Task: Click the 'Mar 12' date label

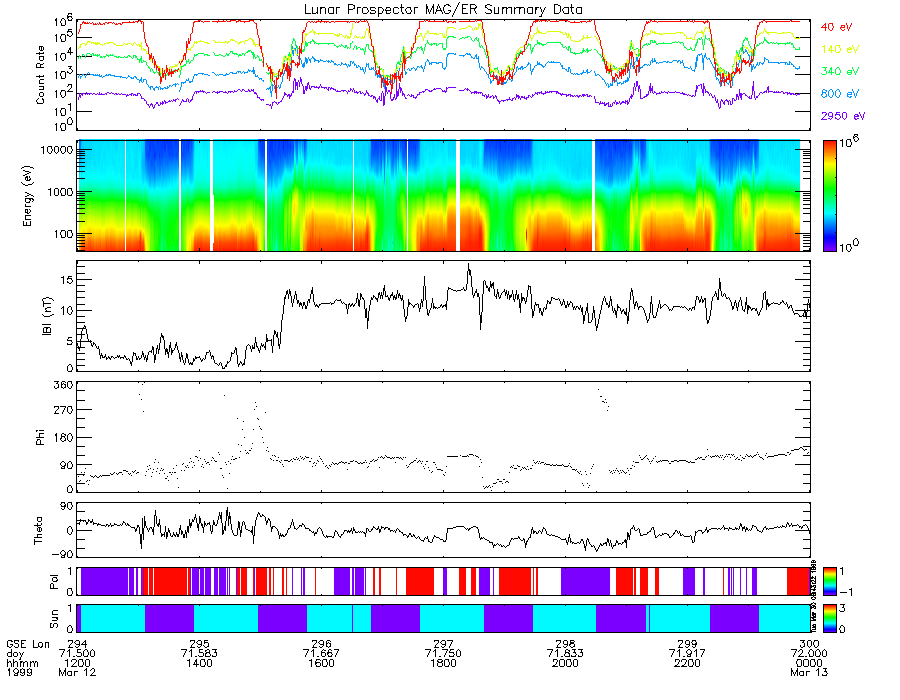Action: pos(77,672)
